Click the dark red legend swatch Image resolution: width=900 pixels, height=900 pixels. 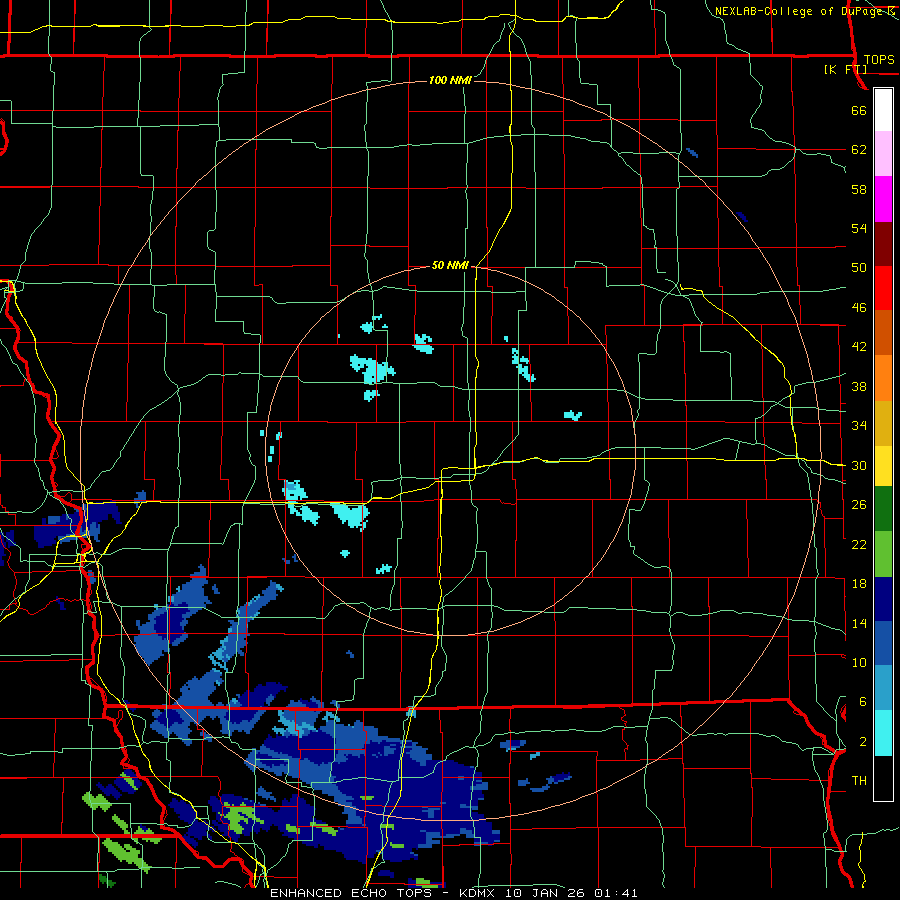tap(883, 244)
